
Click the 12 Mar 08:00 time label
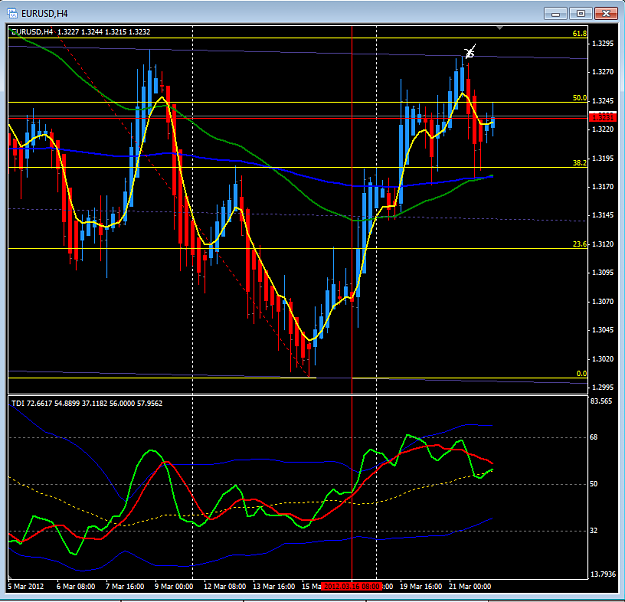(225, 586)
